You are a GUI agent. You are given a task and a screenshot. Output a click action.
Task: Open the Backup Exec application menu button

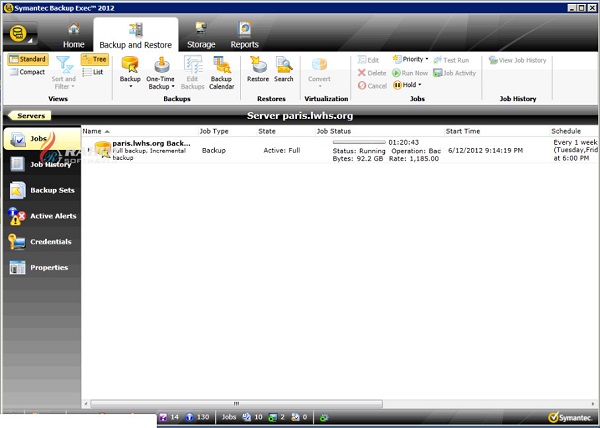19,34
